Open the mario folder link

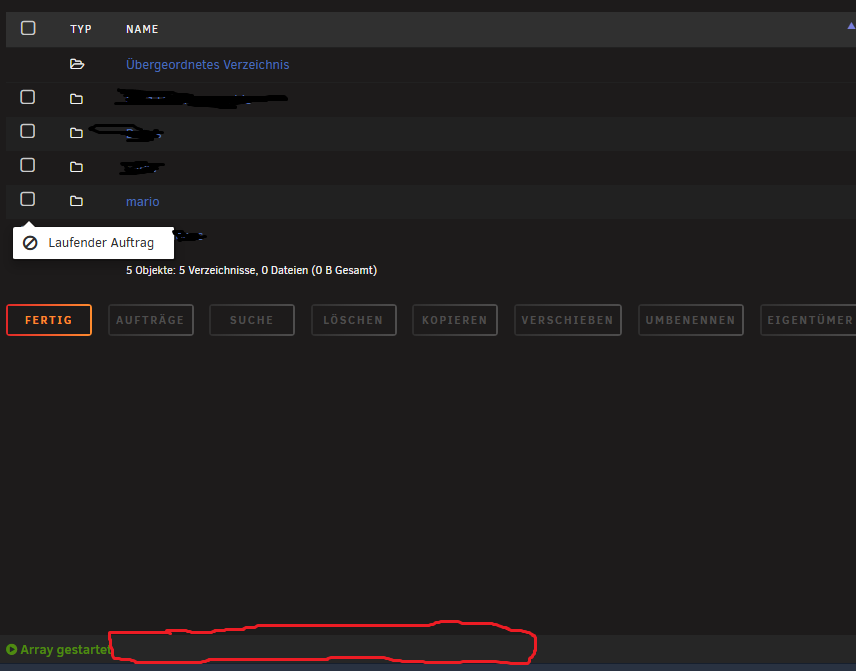point(142,201)
